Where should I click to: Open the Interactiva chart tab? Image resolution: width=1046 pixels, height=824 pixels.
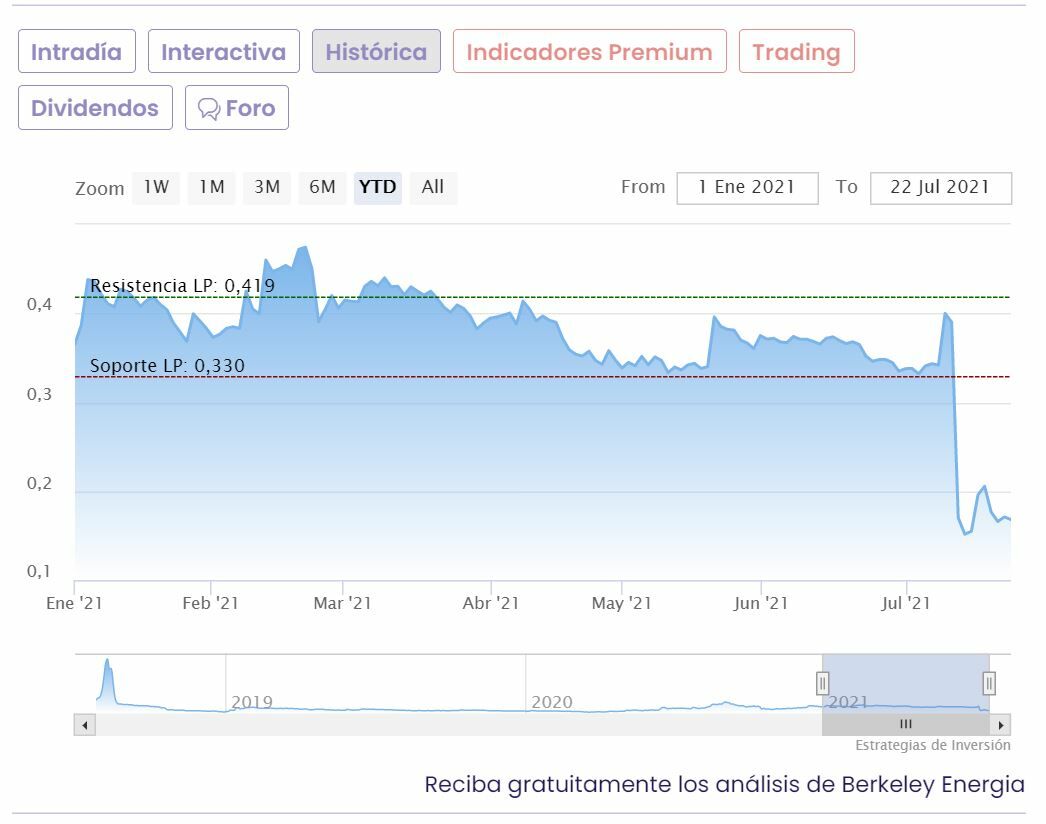[x=223, y=52]
